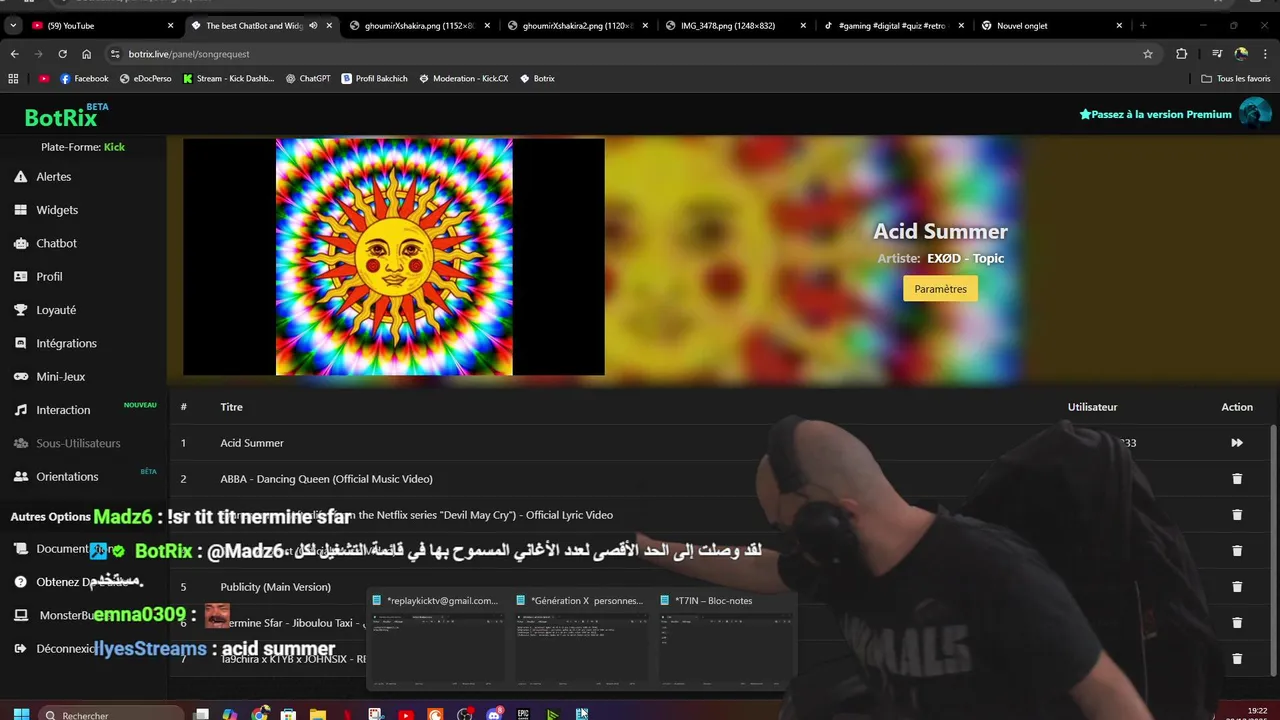The width and height of the screenshot is (1280, 720).
Task: Open Interaction music section
Action: tap(63, 410)
